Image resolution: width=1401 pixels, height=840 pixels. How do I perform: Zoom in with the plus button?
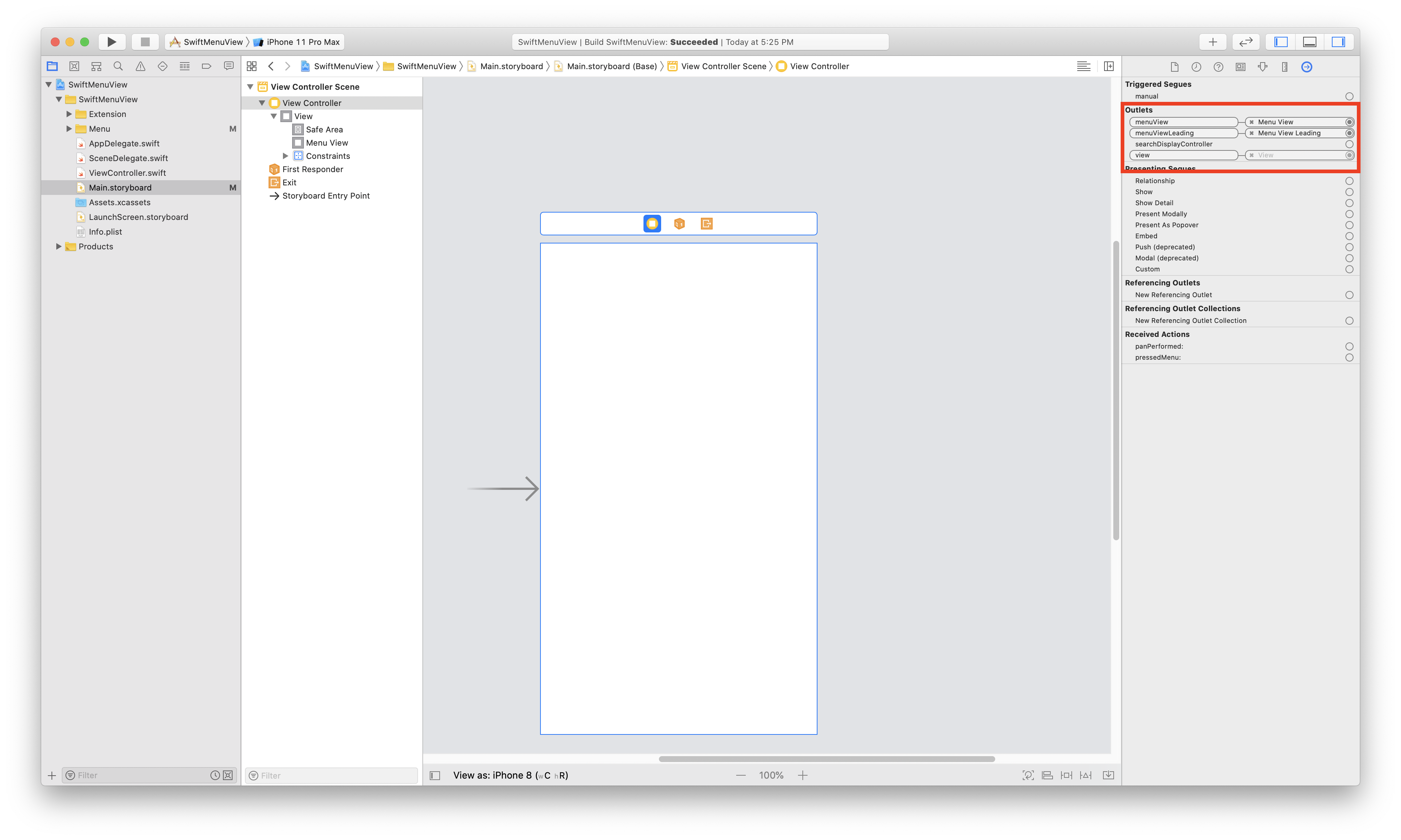click(802, 776)
